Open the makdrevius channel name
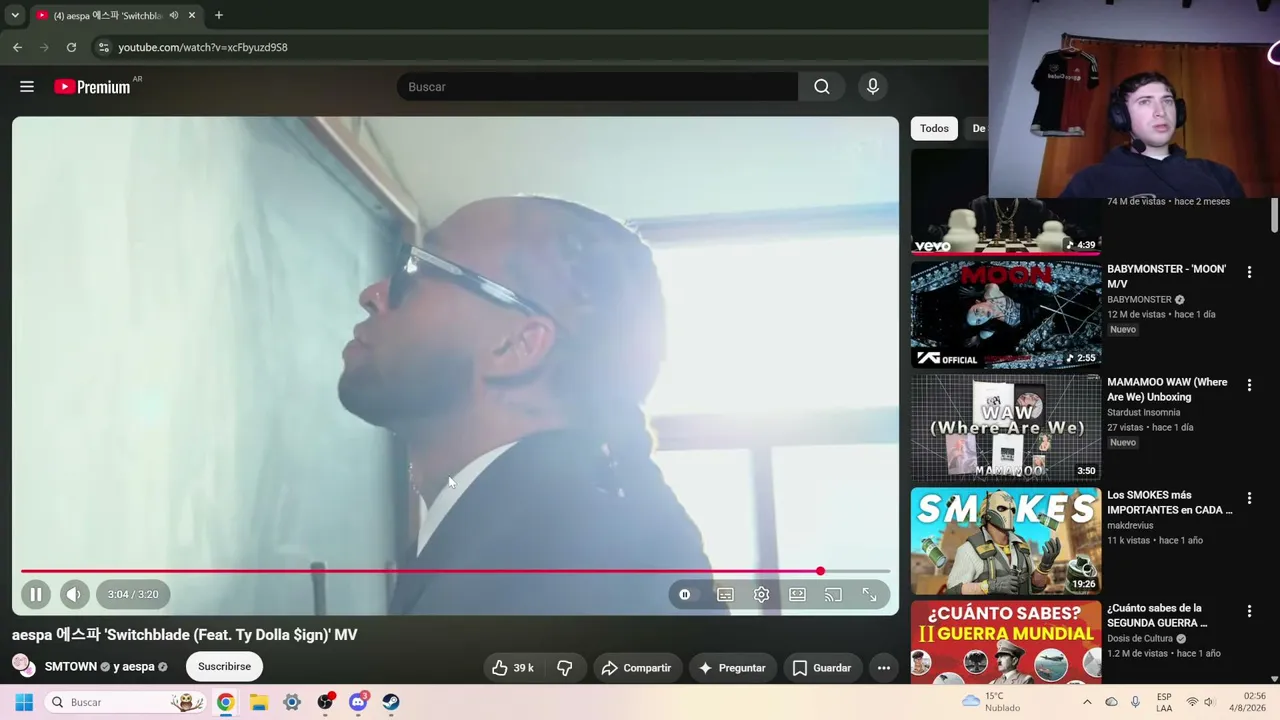 (1130, 525)
